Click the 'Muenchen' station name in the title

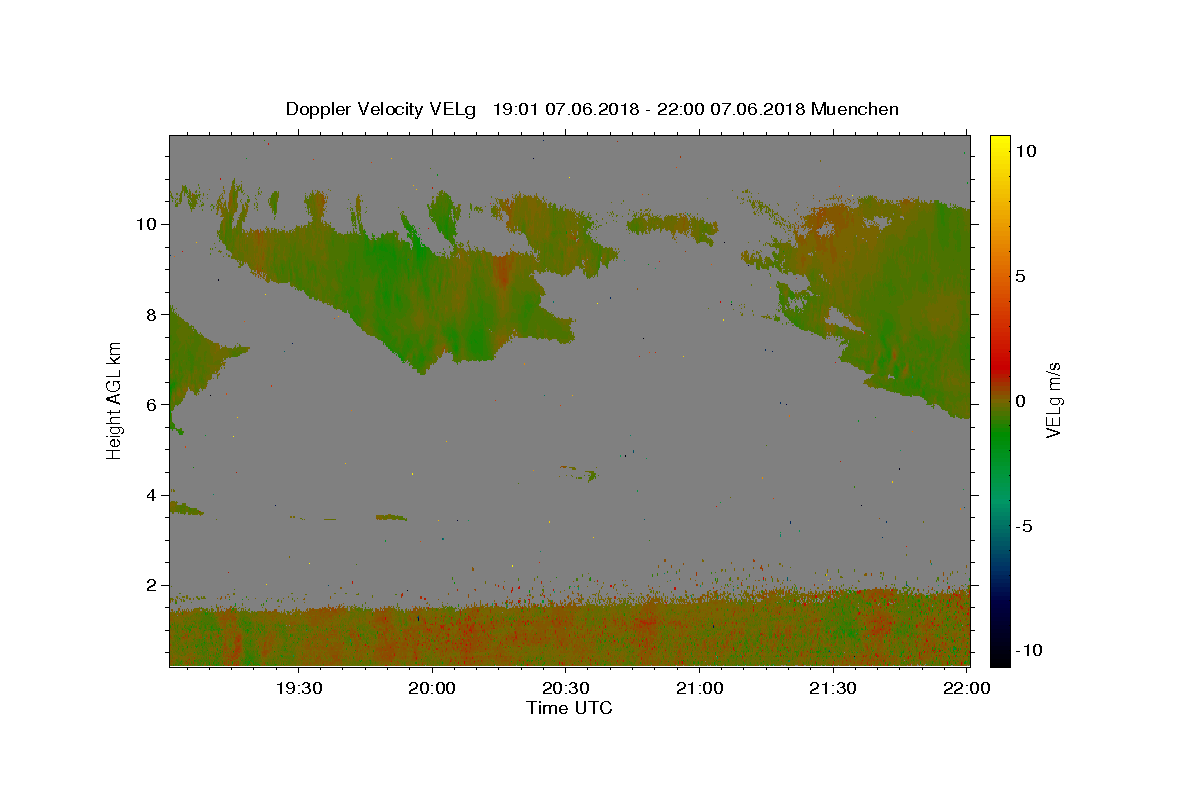coord(855,109)
